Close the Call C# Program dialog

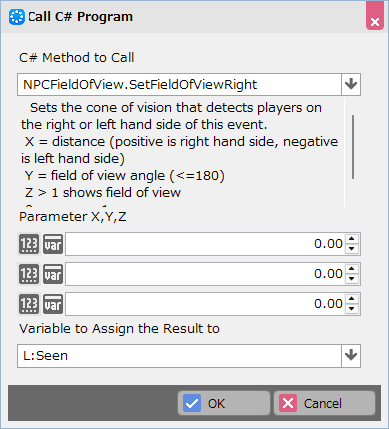click(x=375, y=17)
